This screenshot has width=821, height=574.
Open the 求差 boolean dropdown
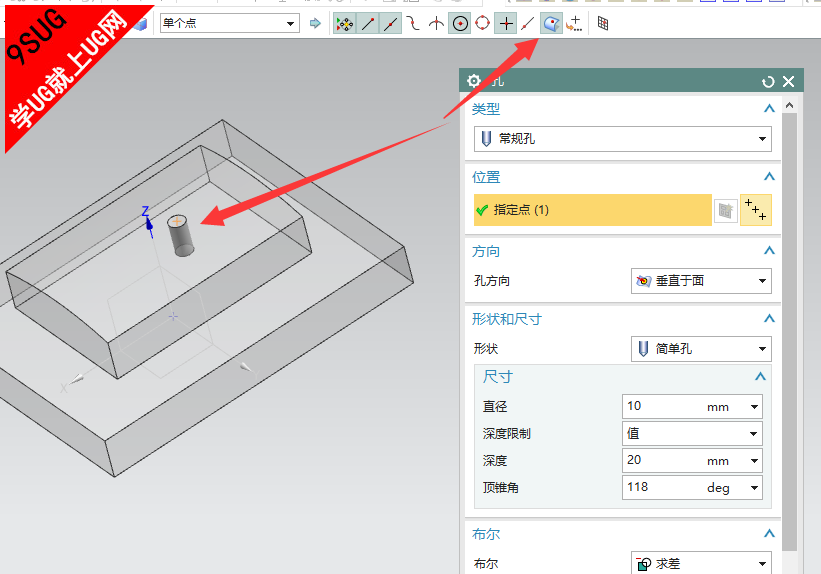pyautogui.click(x=701, y=564)
